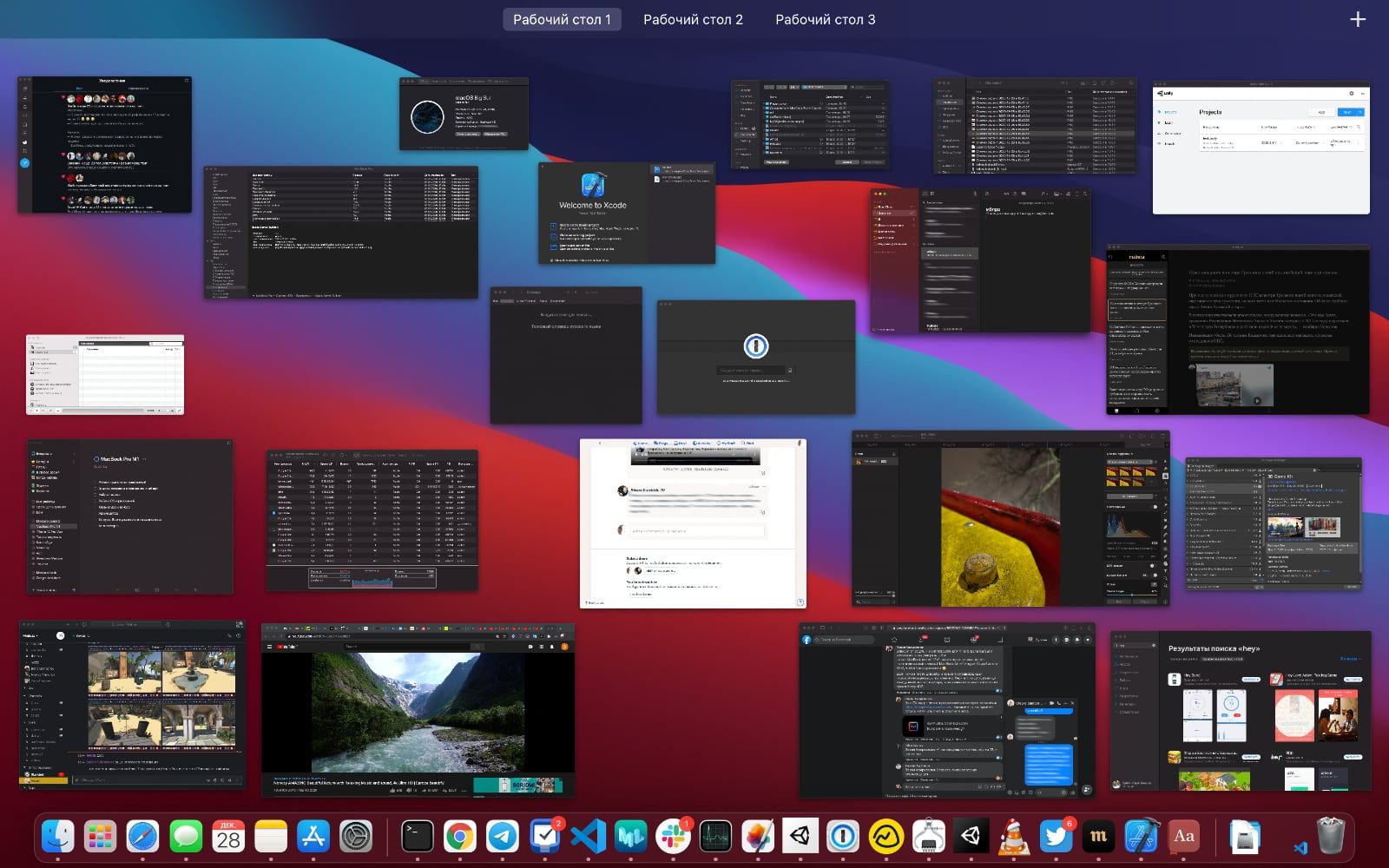
Task: Launch Safari from the Dock
Action: 143,837
